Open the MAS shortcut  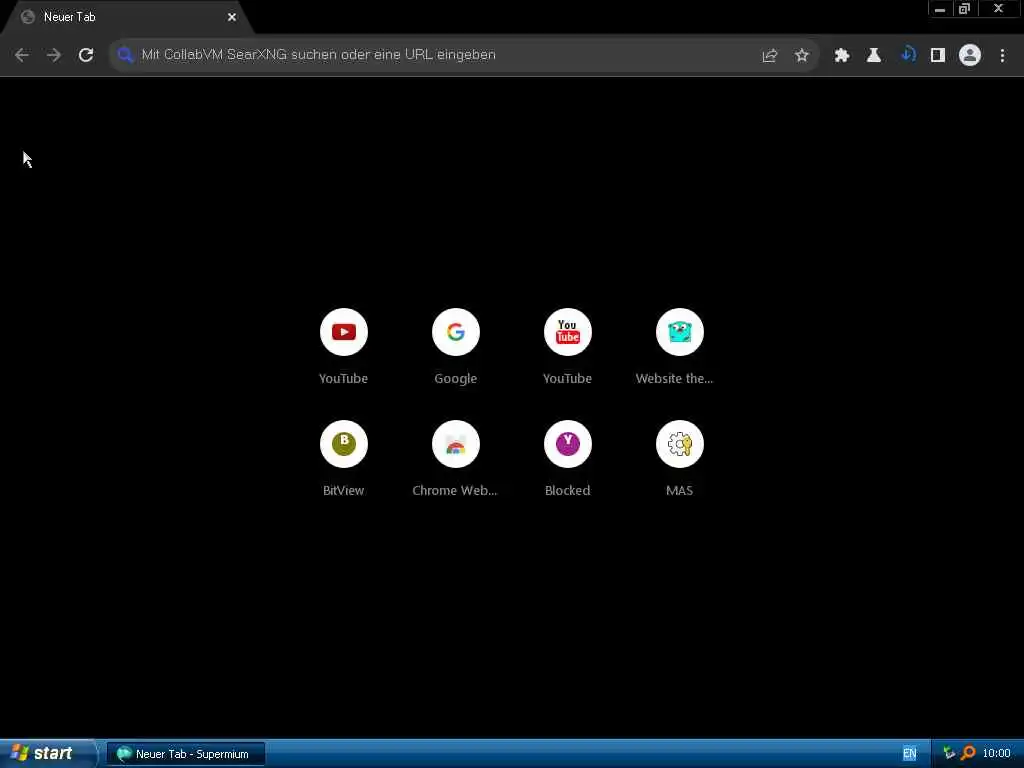point(679,458)
